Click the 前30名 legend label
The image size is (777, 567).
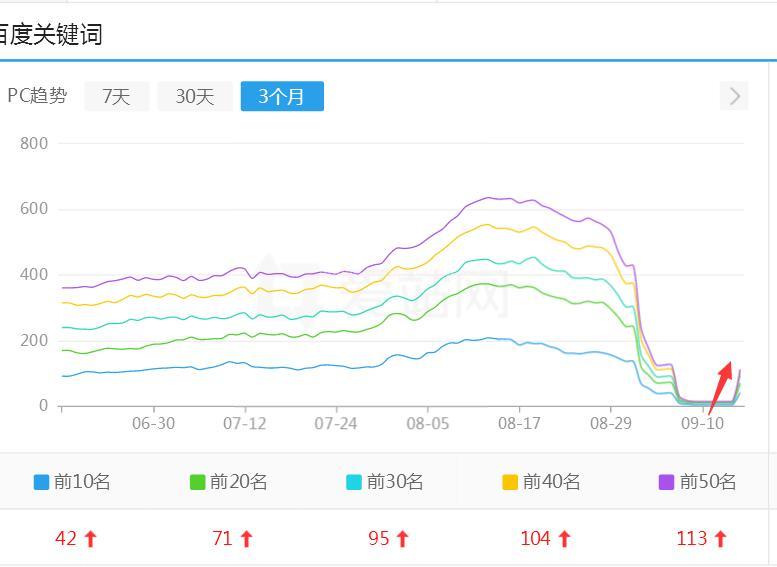tap(395, 482)
